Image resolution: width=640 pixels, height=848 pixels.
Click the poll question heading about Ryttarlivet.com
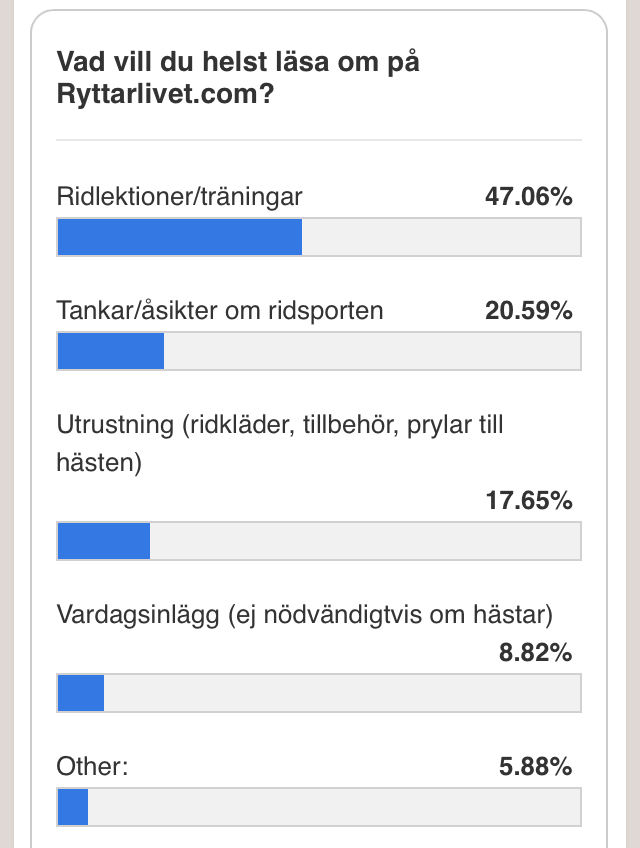237,78
